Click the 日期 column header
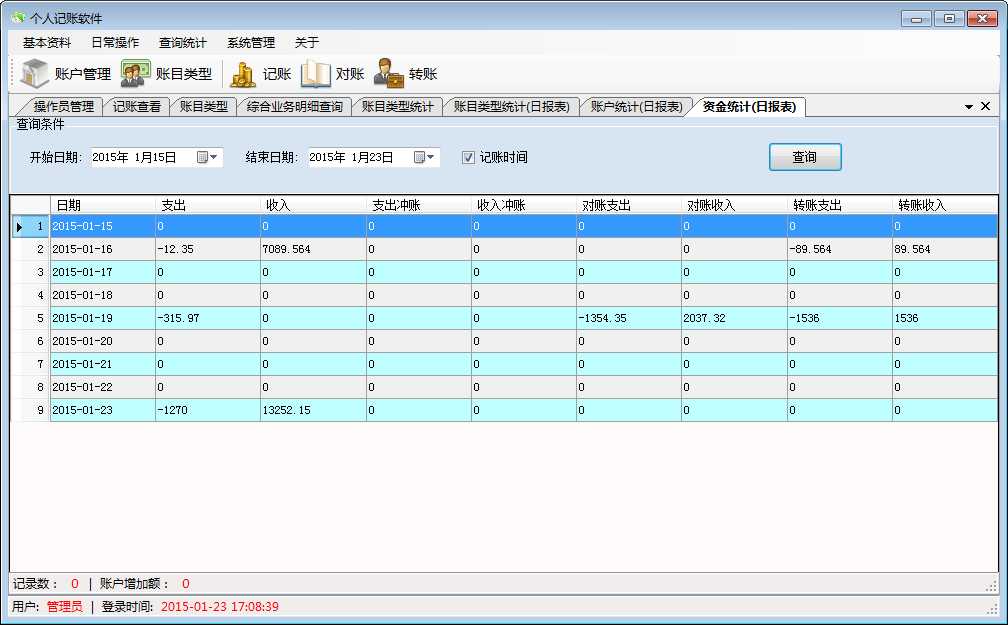The height and width of the screenshot is (625, 1008). (103, 205)
